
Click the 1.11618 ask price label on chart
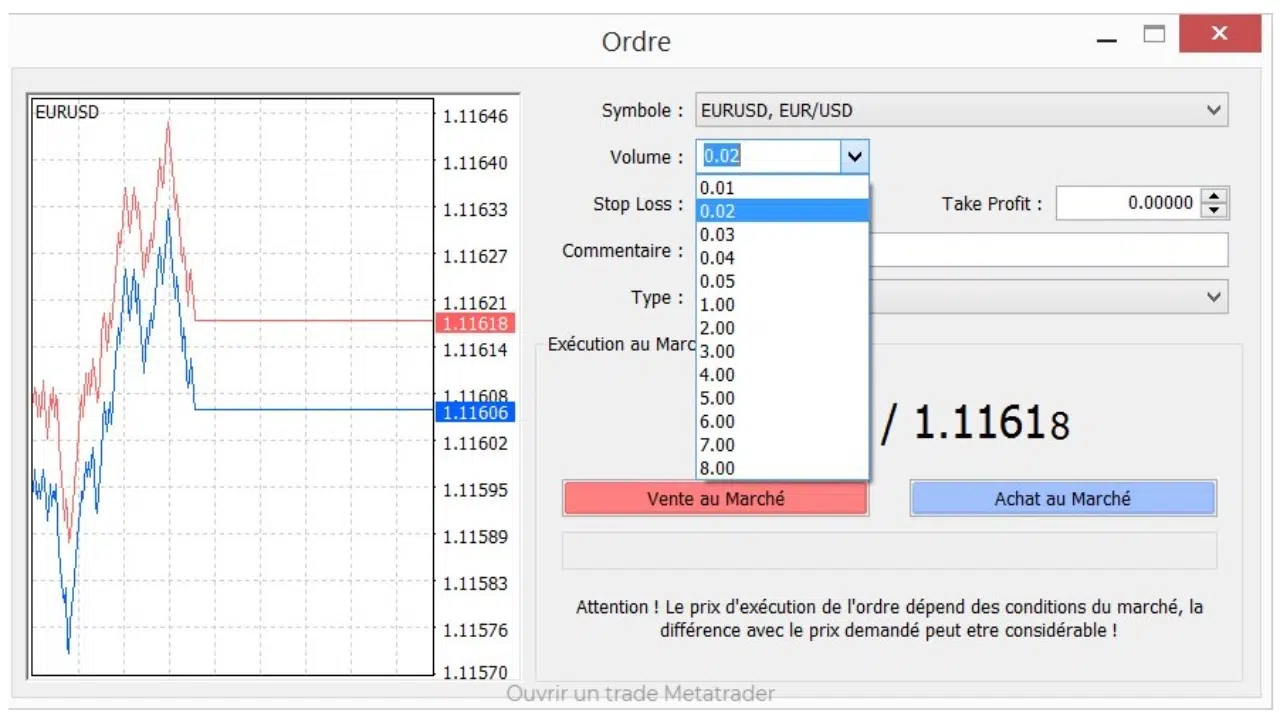475,323
